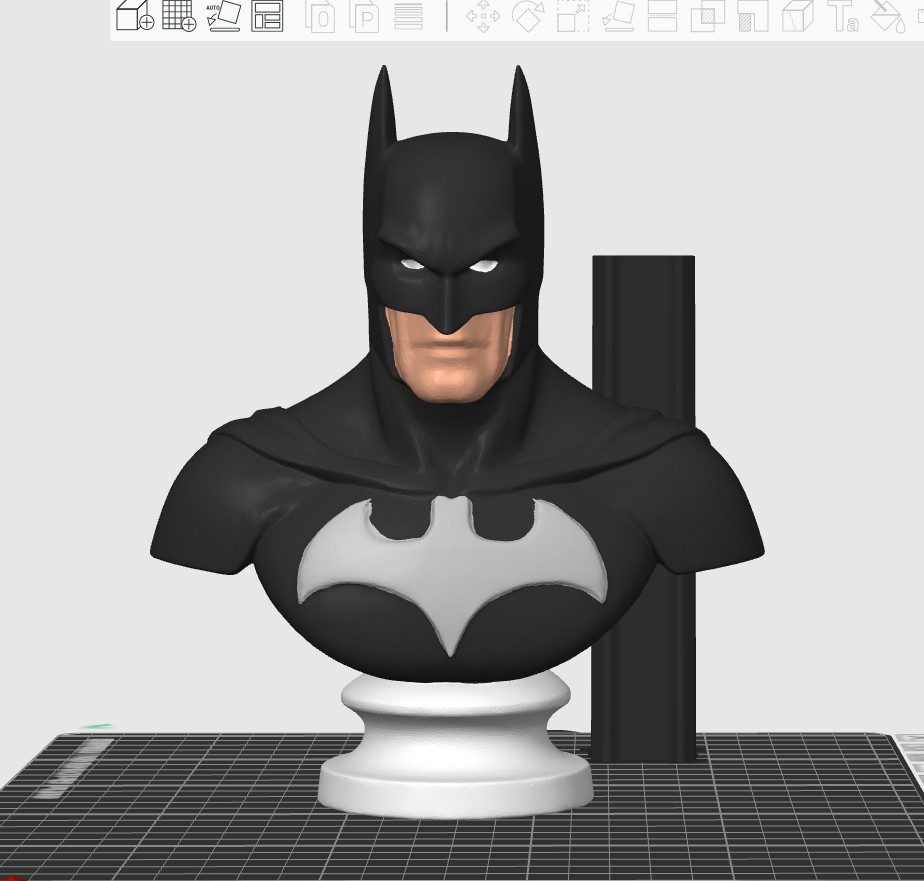Select the Rotate tool icon
This screenshot has height=881, width=924.
tap(528, 16)
